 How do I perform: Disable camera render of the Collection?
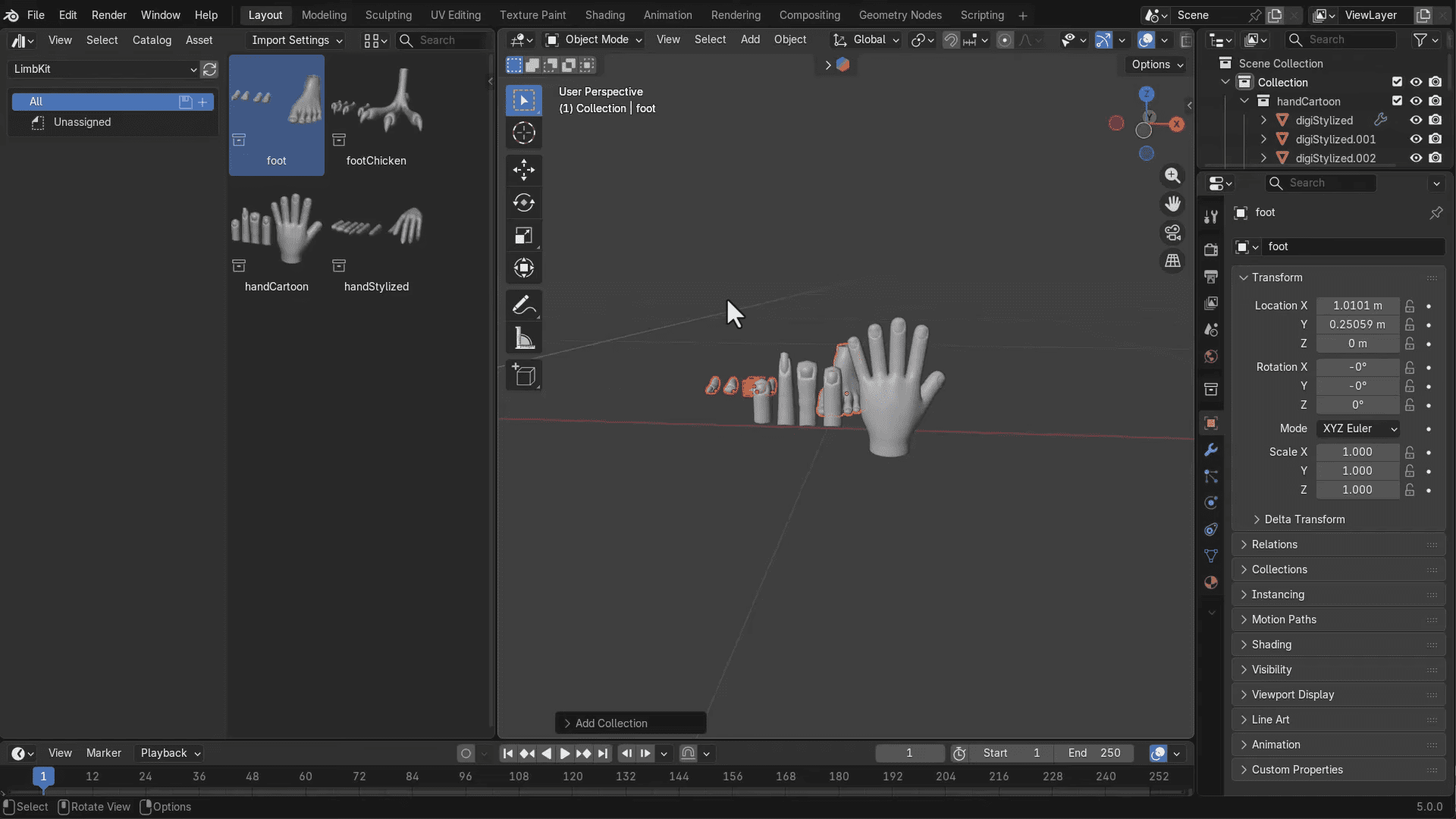(x=1436, y=82)
